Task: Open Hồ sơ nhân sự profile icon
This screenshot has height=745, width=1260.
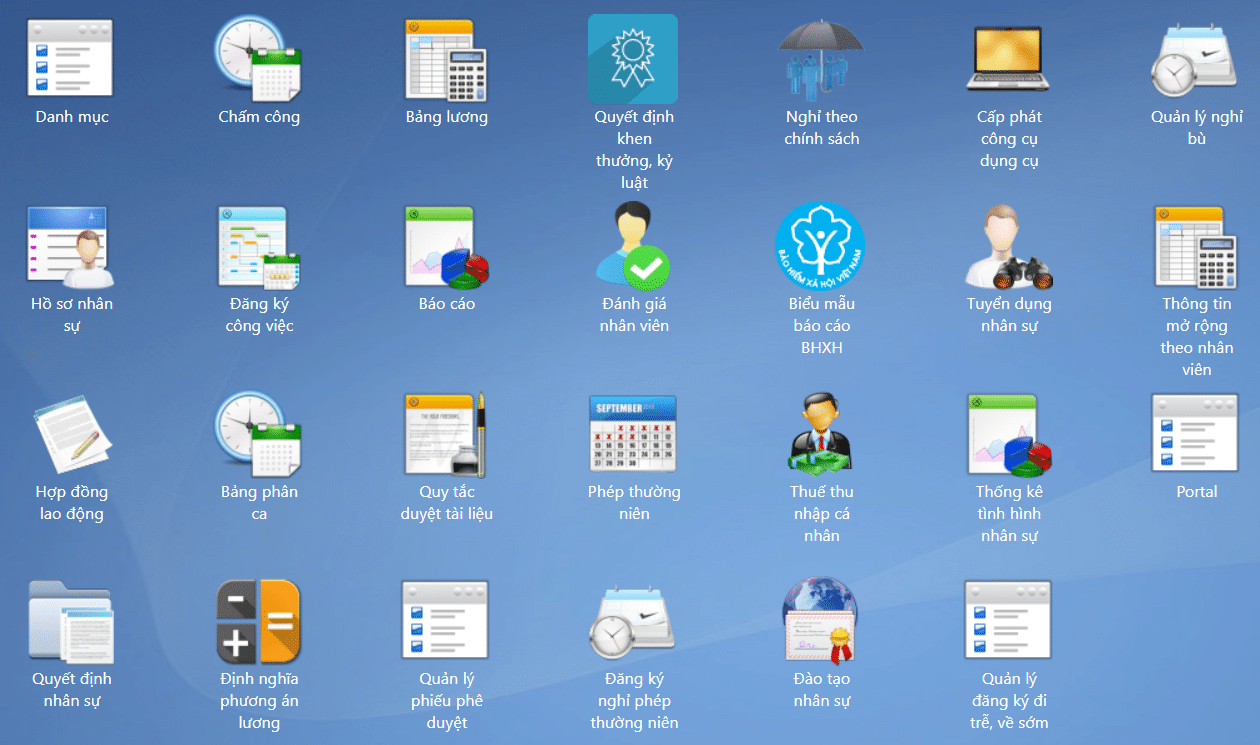Action: 71,246
